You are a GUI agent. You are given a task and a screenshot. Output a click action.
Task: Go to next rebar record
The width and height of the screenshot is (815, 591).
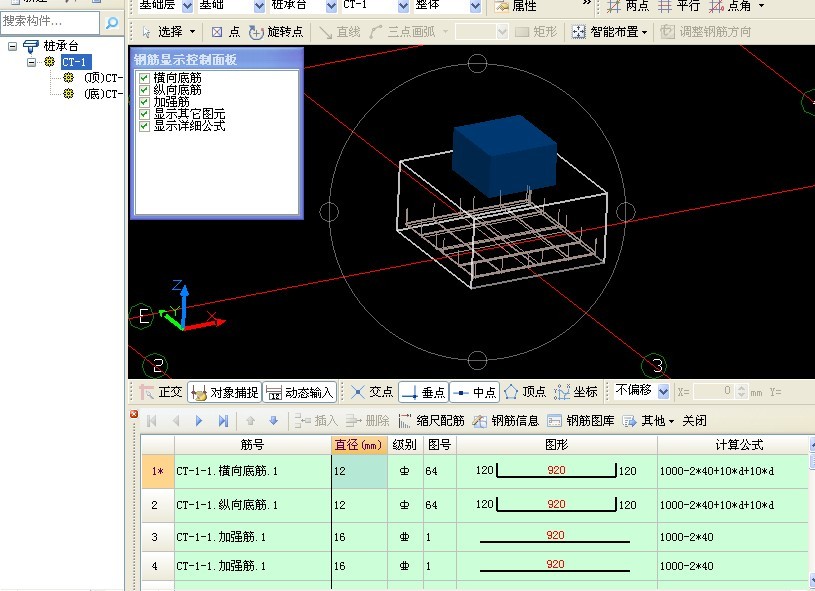[x=199, y=421]
